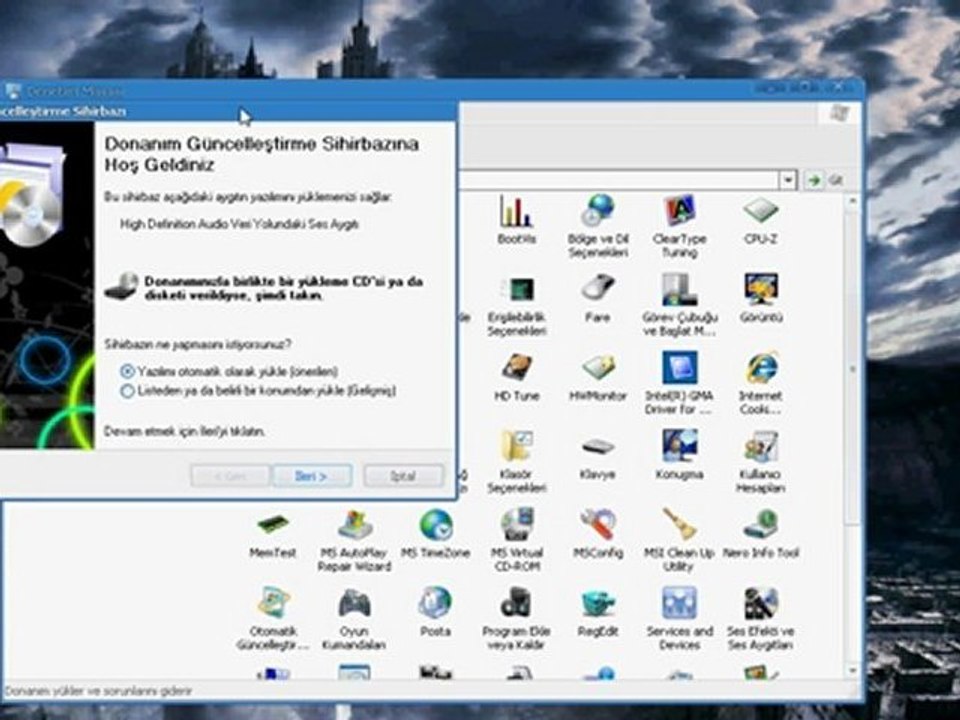
Task: Click status bar text 'Donanım yükler ve sorunlarını giderir'
Action: 98,691
